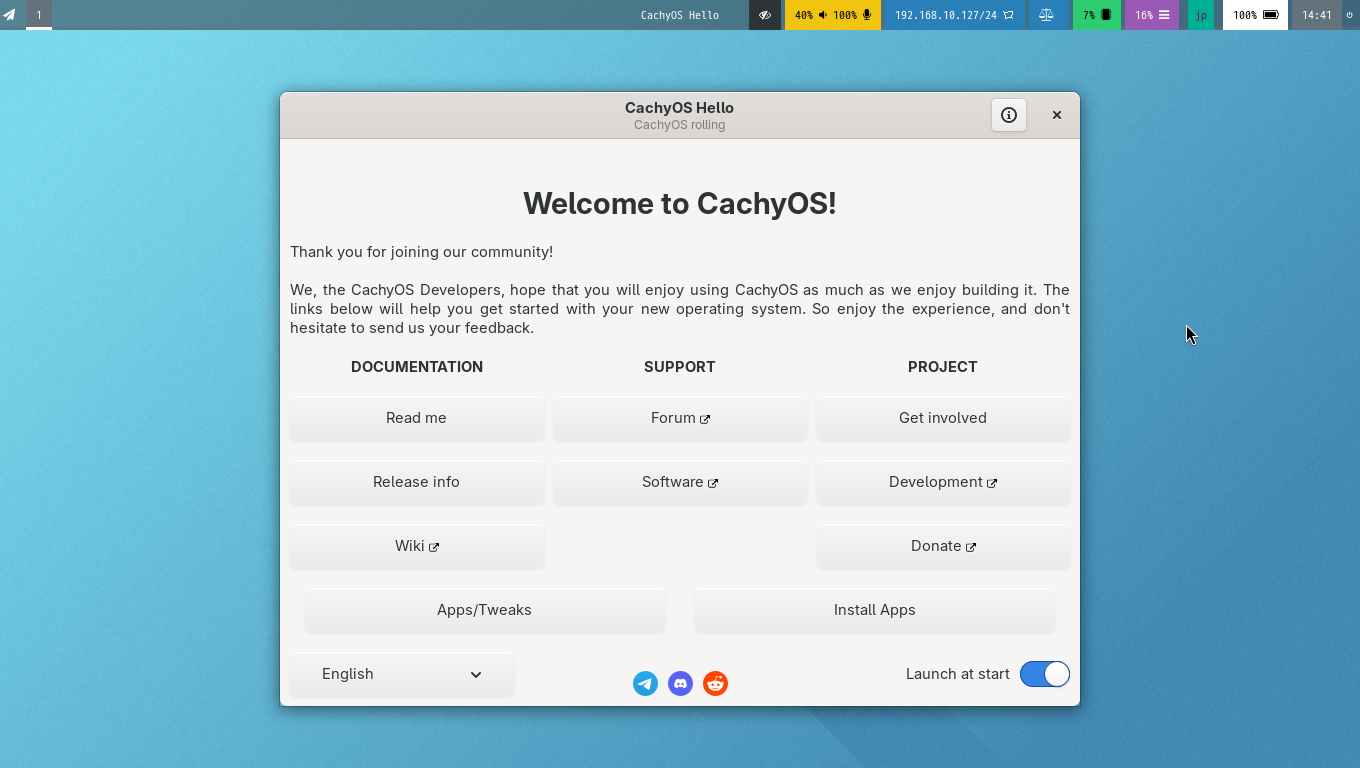This screenshot has width=1360, height=768.
Task: Close the CachyOS Hello window
Action: (1056, 115)
